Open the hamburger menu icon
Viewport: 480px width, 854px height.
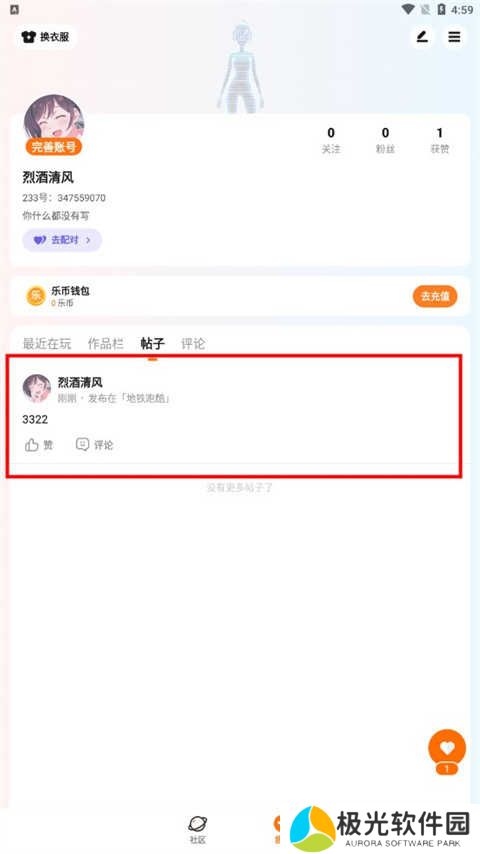click(x=454, y=37)
